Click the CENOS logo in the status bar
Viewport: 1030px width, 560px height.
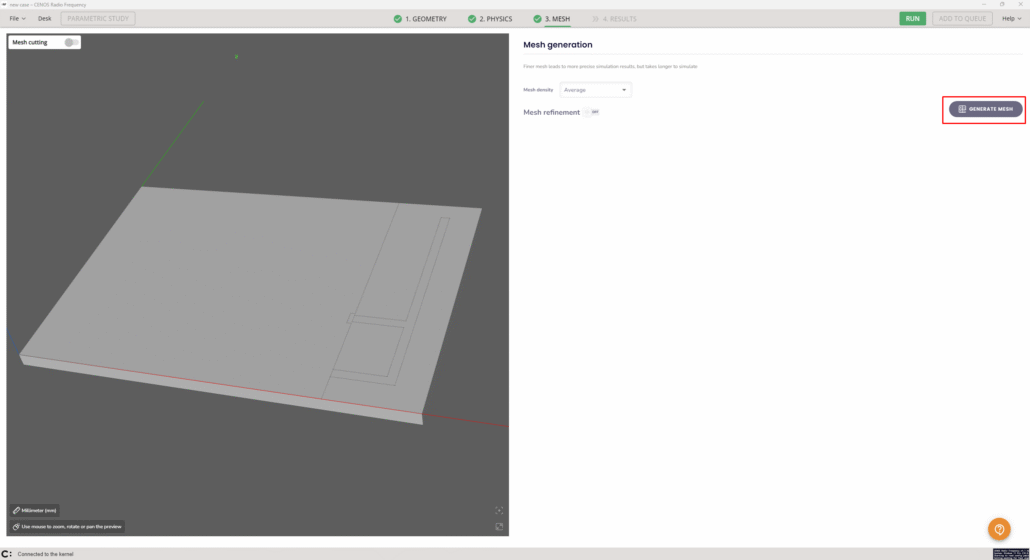pyautogui.click(x=7, y=554)
